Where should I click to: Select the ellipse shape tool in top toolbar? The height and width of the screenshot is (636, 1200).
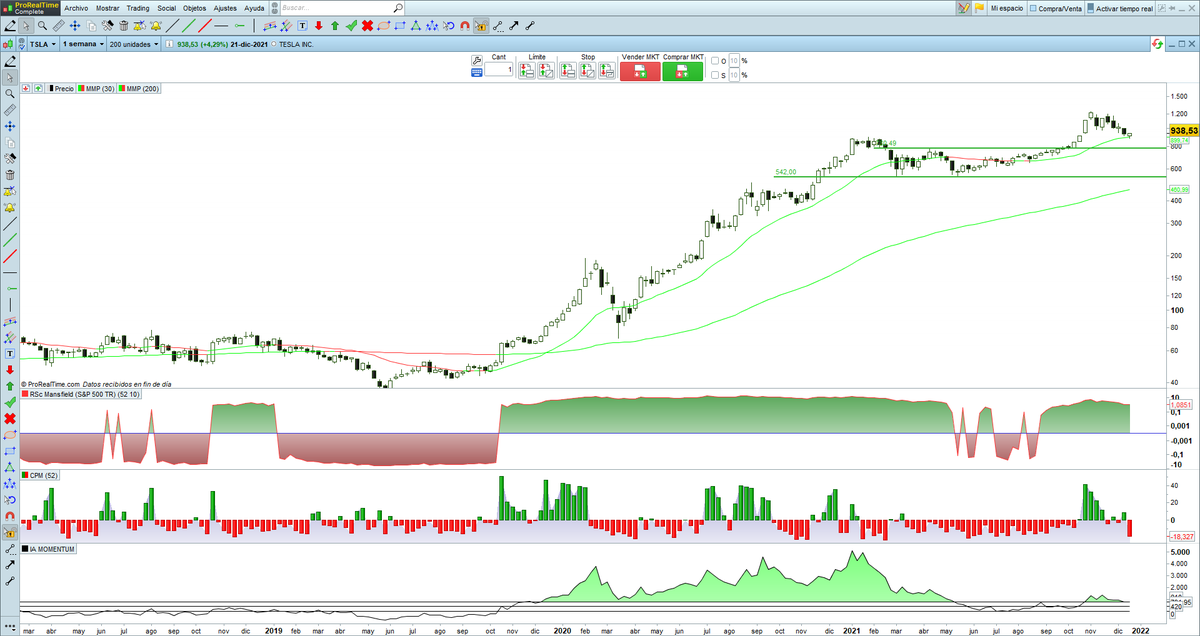point(383,25)
